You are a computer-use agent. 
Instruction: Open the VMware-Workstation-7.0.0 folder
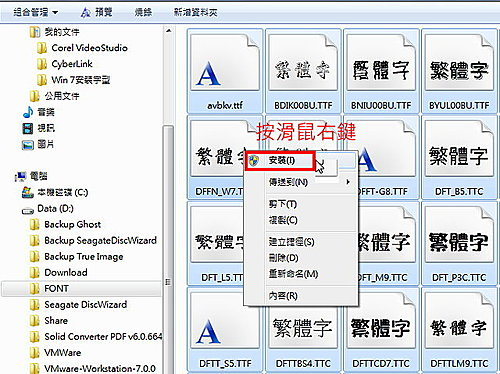93,369
